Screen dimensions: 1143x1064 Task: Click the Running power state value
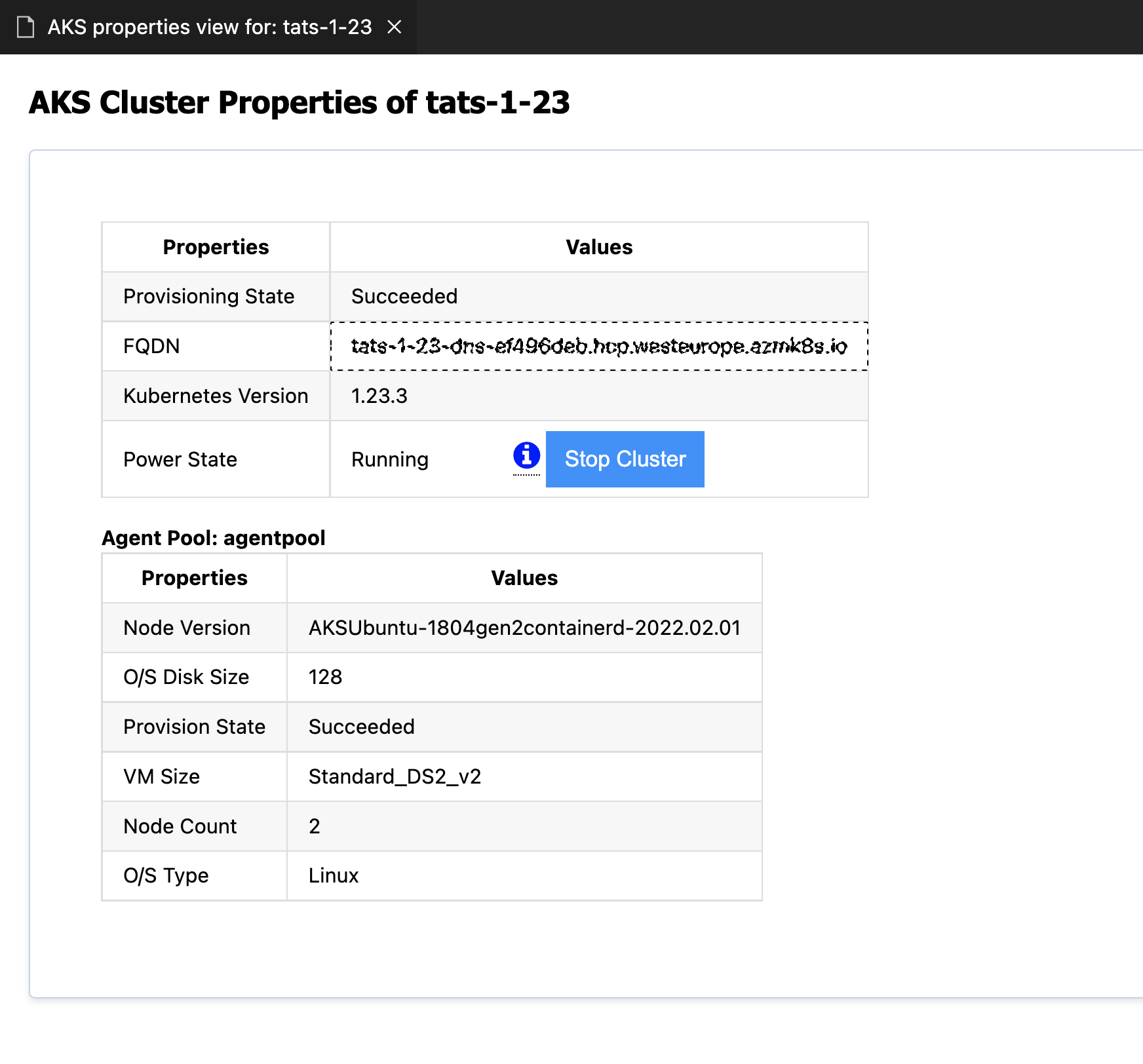tap(389, 459)
